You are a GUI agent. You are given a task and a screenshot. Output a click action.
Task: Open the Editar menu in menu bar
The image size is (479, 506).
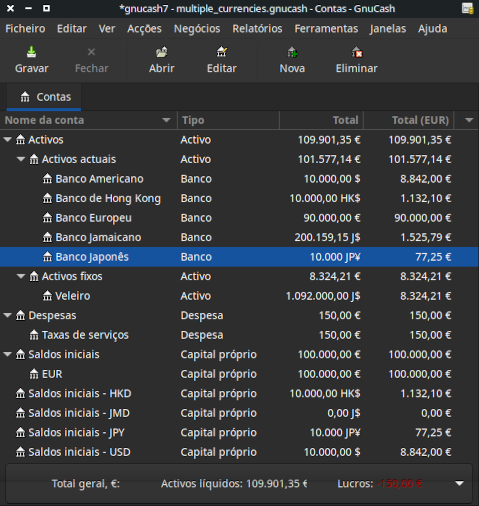72,29
